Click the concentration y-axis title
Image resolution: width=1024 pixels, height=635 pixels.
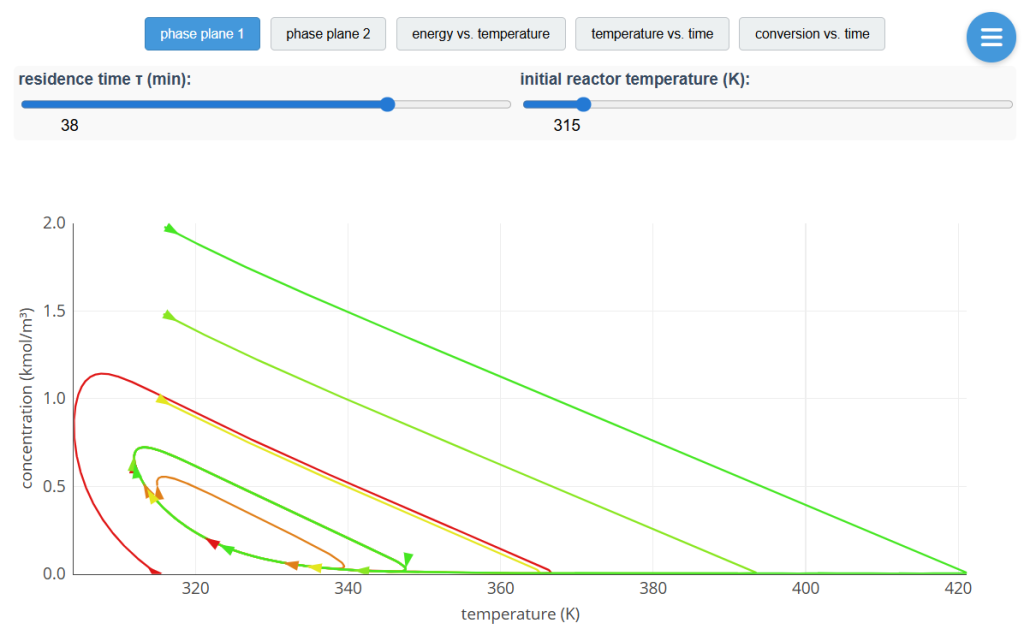click(x=28, y=398)
